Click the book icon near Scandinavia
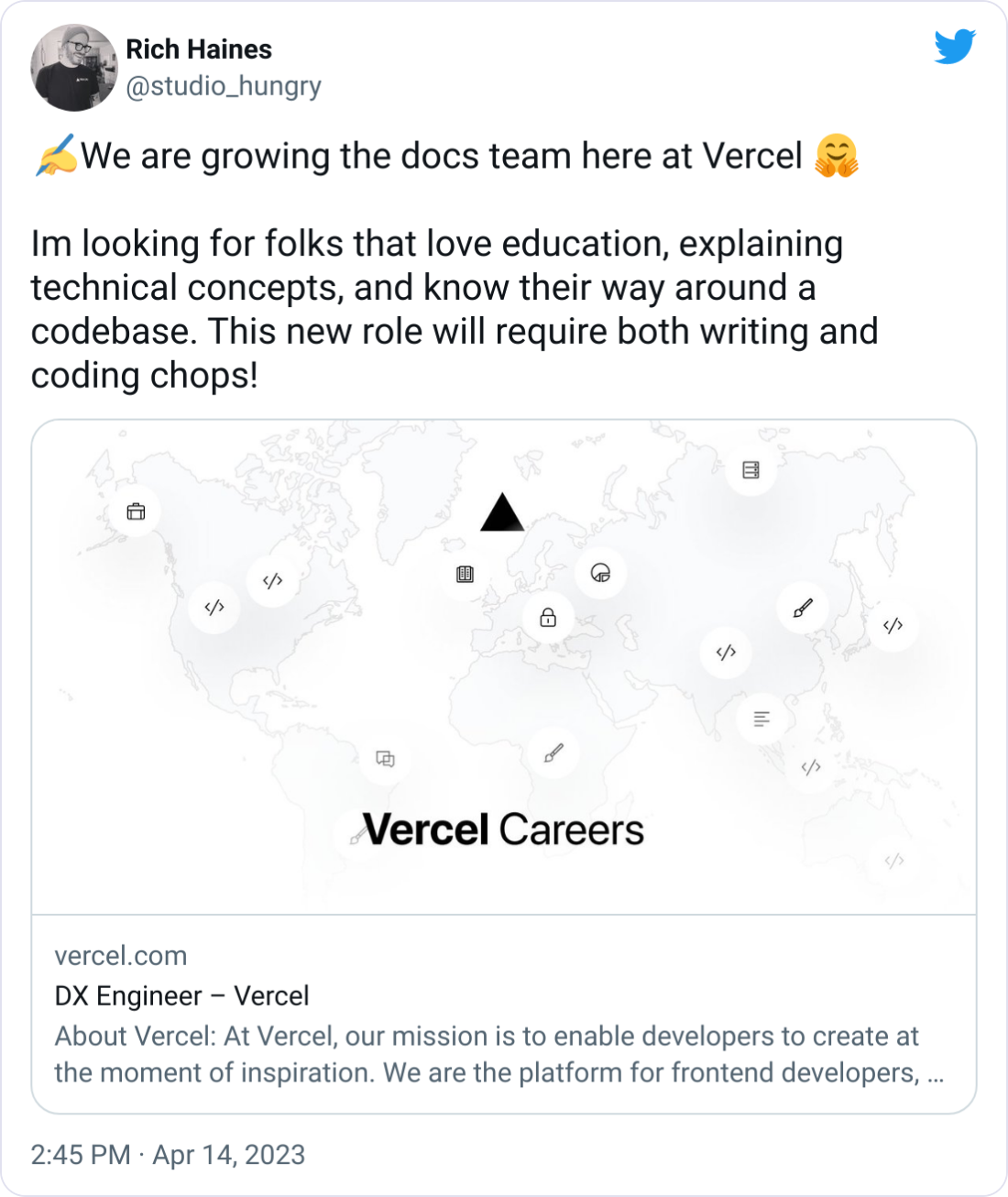Screen dimensions: 1008x1197 tap(465, 574)
